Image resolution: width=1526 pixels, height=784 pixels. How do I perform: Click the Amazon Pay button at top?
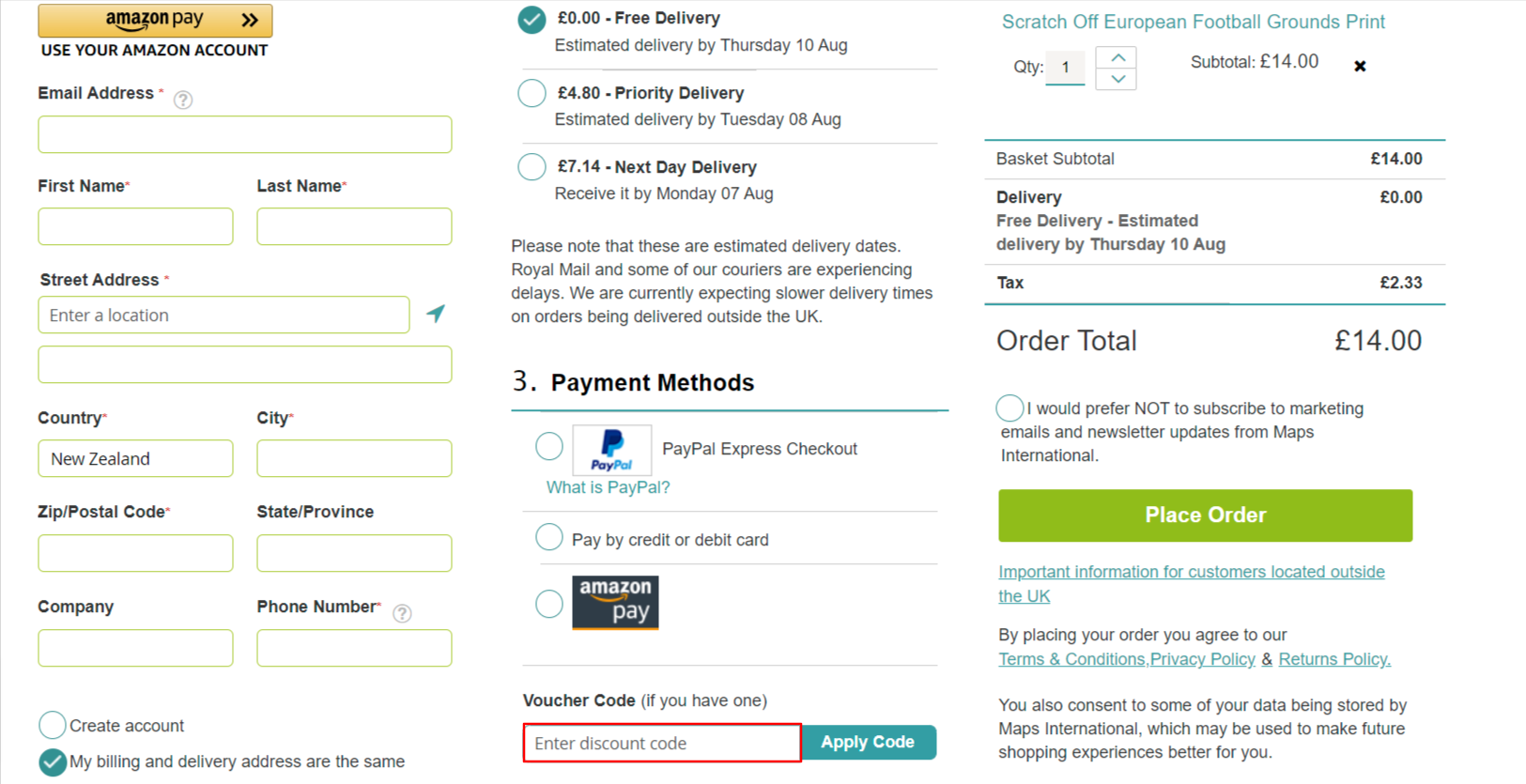[155, 20]
